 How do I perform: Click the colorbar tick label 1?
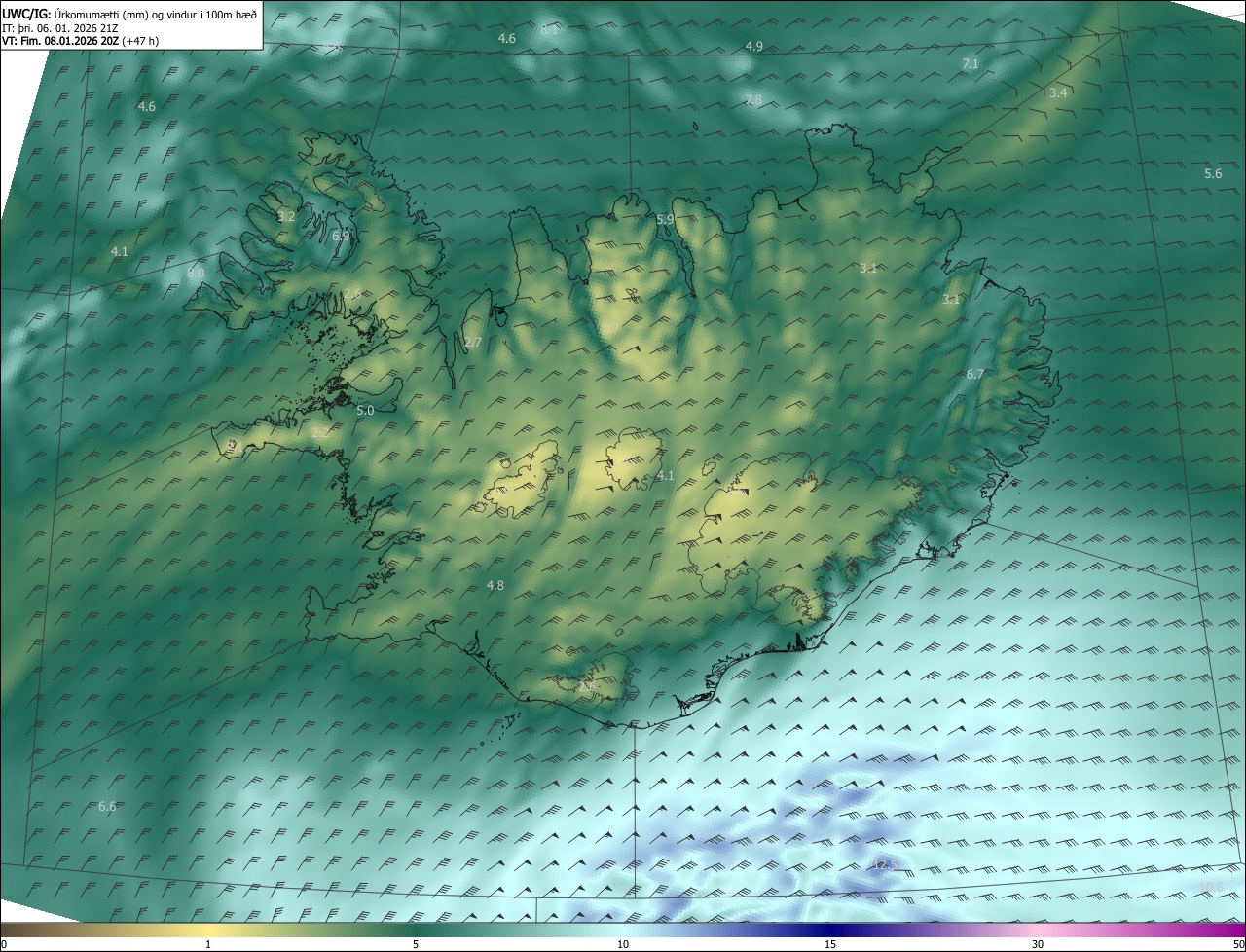(x=208, y=944)
